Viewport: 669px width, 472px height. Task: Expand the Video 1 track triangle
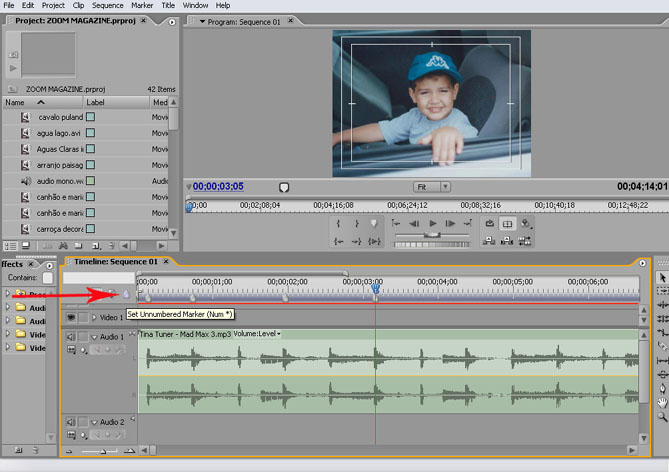[95, 317]
